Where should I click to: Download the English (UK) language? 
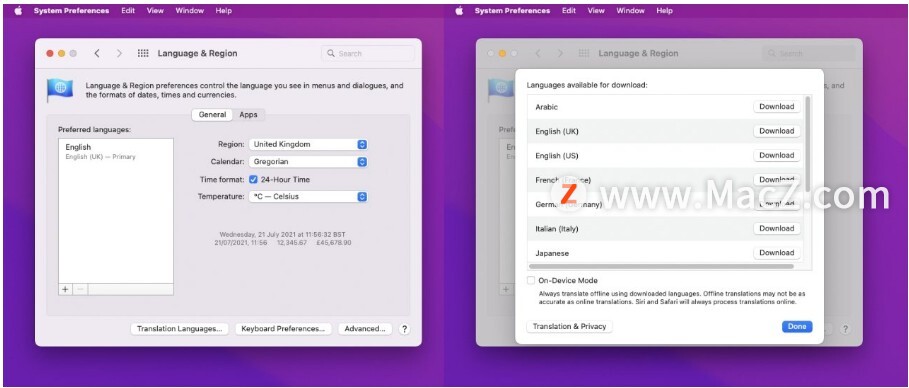(x=777, y=131)
